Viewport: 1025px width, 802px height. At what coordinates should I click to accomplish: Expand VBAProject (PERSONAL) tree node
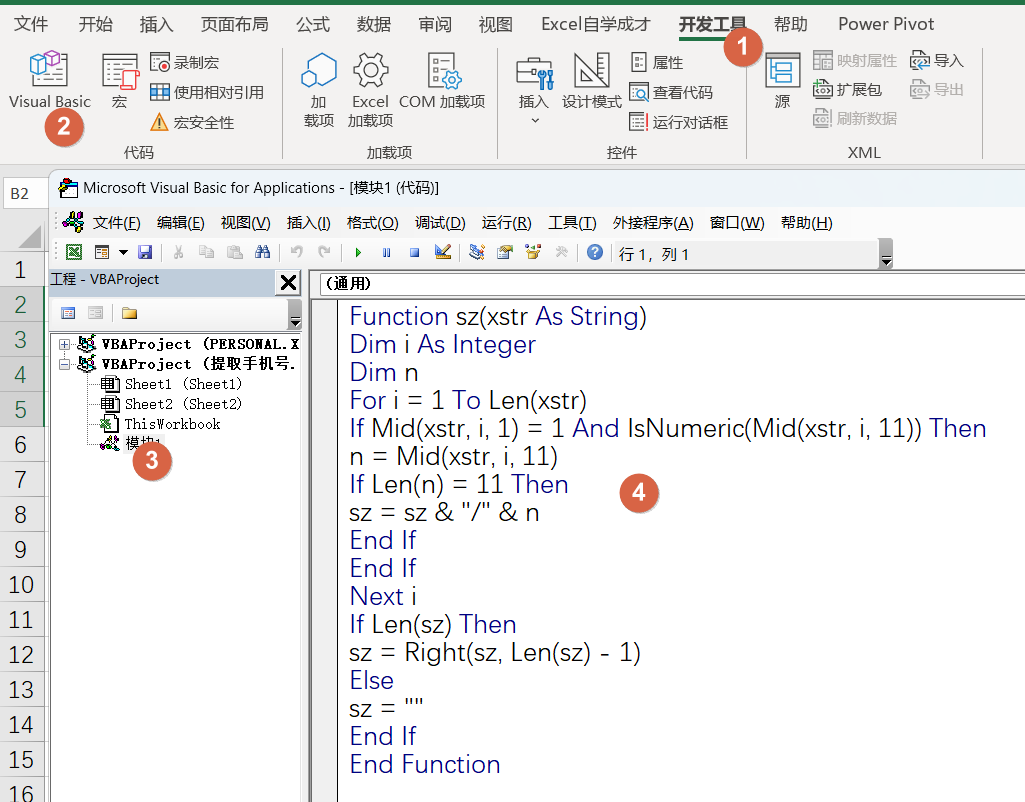pyautogui.click(x=64, y=344)
